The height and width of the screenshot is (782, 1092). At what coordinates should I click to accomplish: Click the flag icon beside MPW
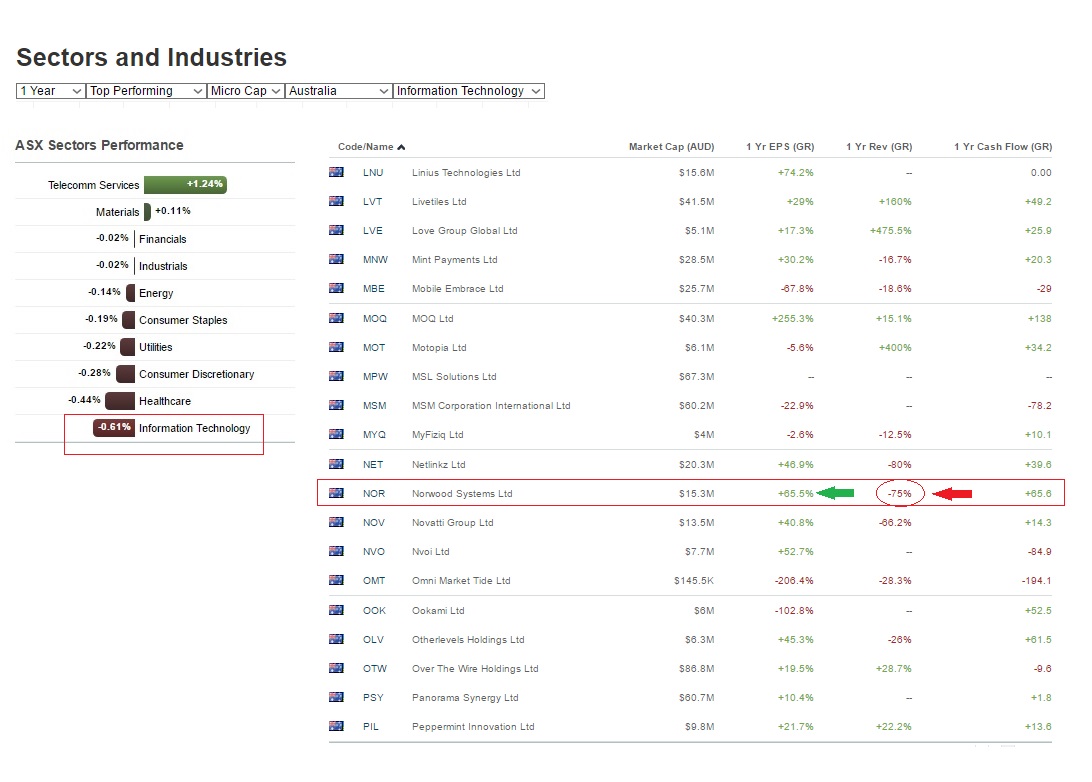coord(336,376)
